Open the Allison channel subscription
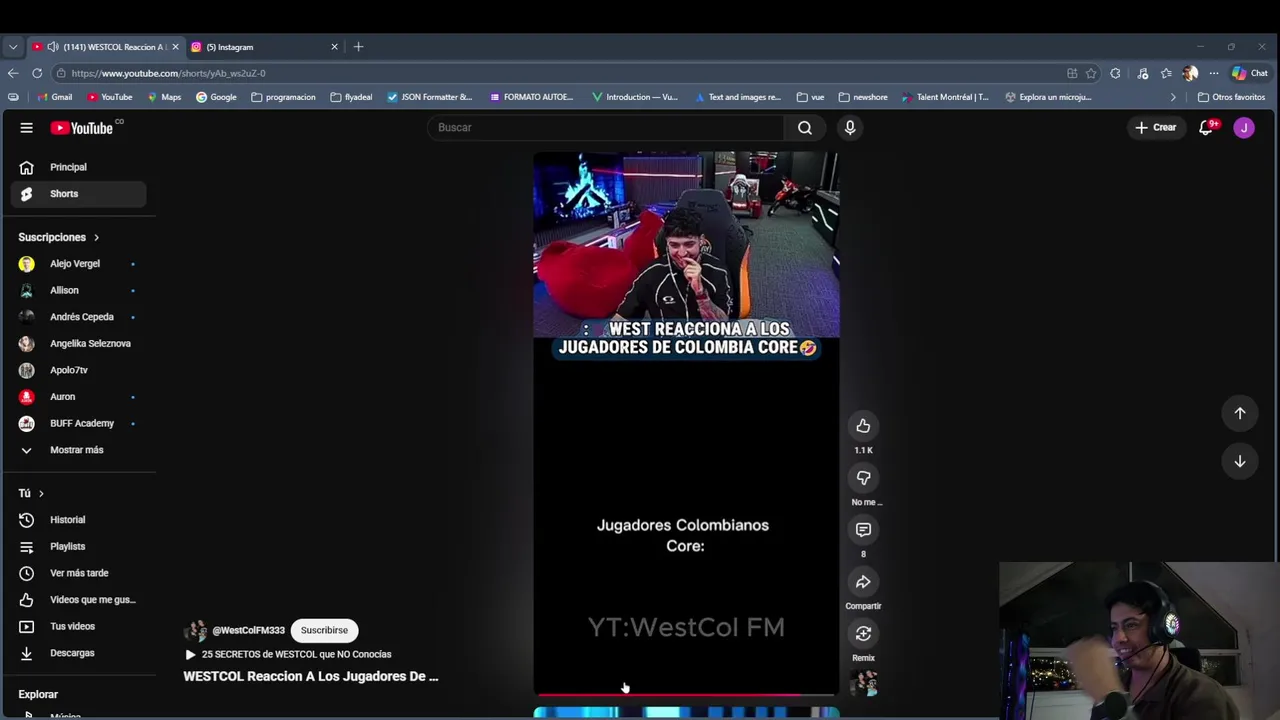The image size is (1280, 720). [x=78, y=290]
